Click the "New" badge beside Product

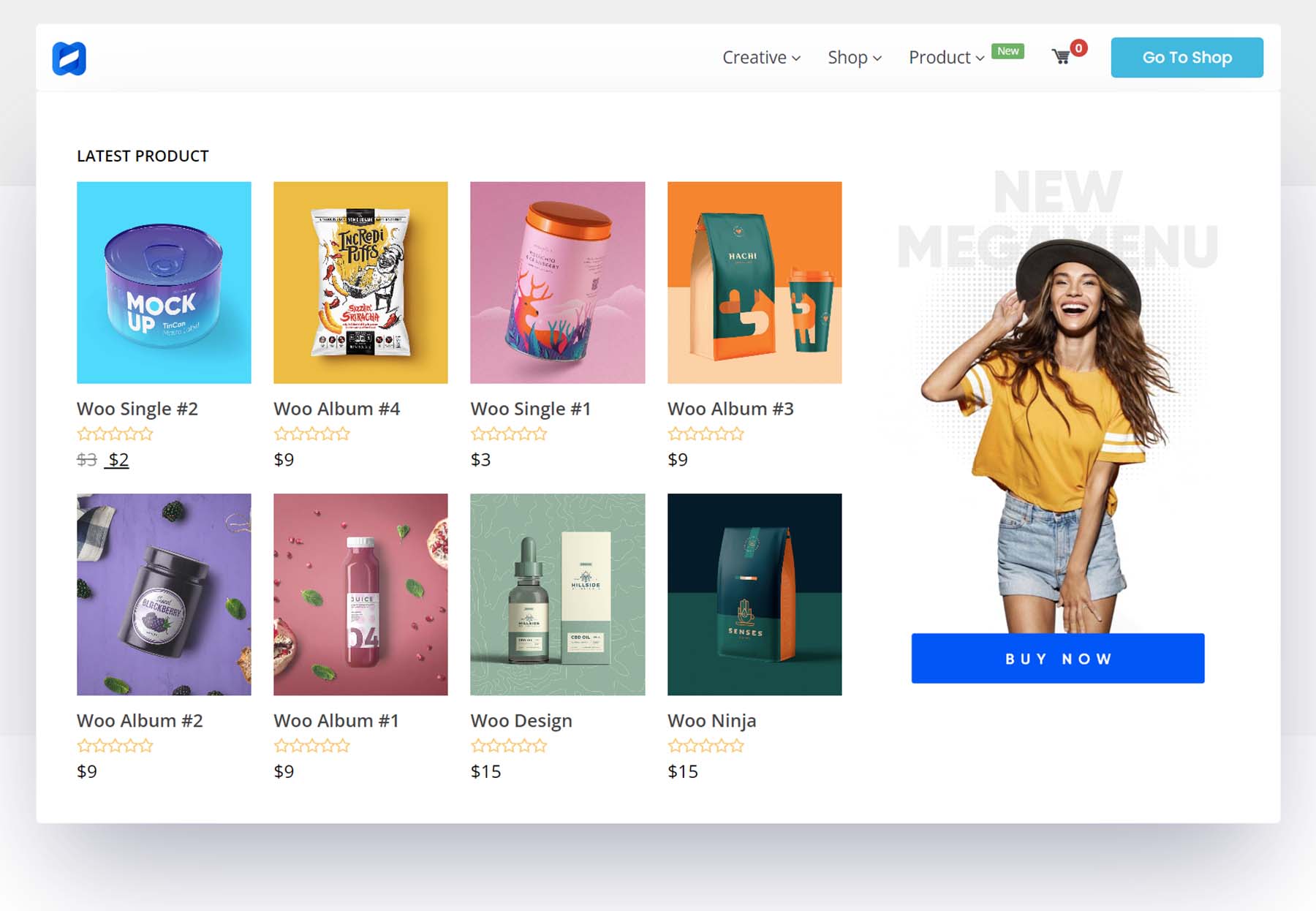1007,51
